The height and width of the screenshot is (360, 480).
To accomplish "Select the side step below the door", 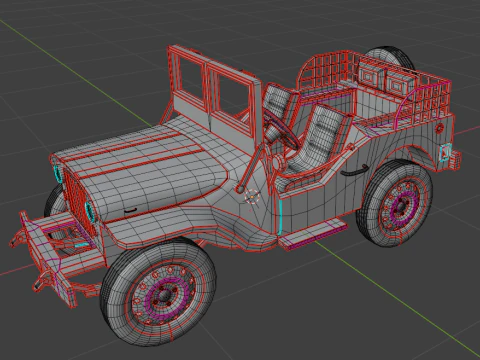I will (313, 234).
